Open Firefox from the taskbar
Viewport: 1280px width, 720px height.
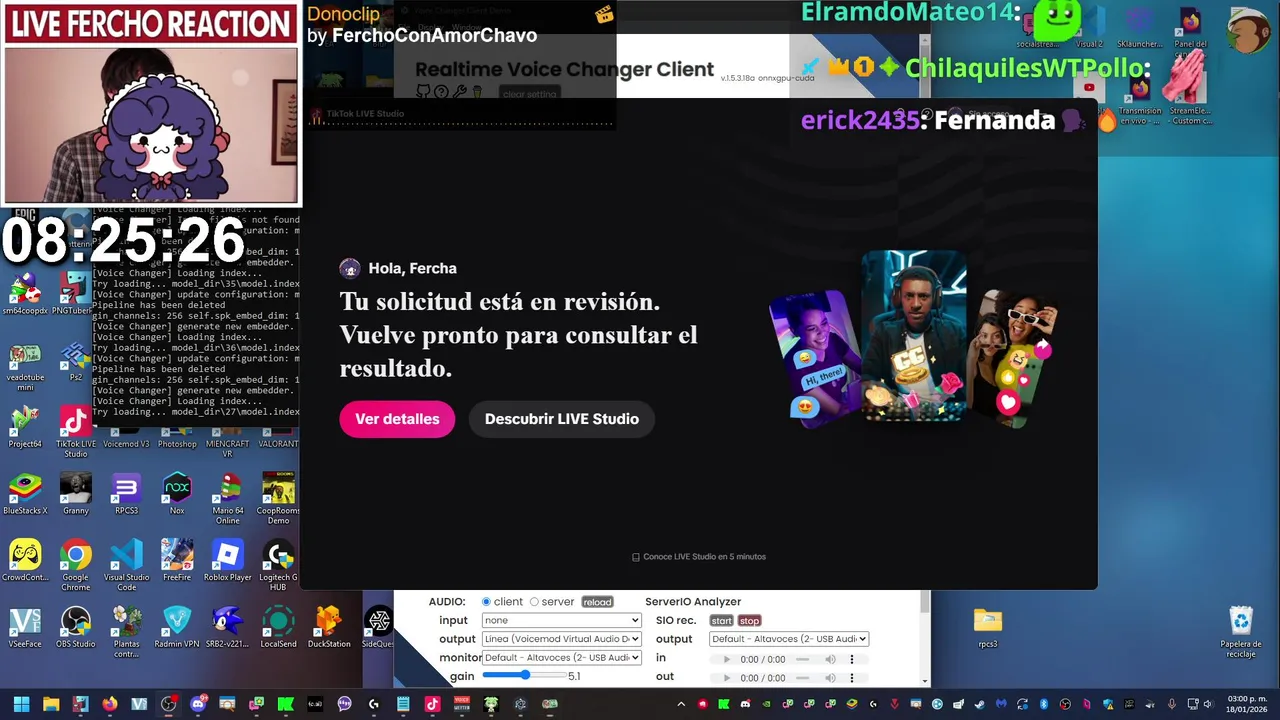110,704
